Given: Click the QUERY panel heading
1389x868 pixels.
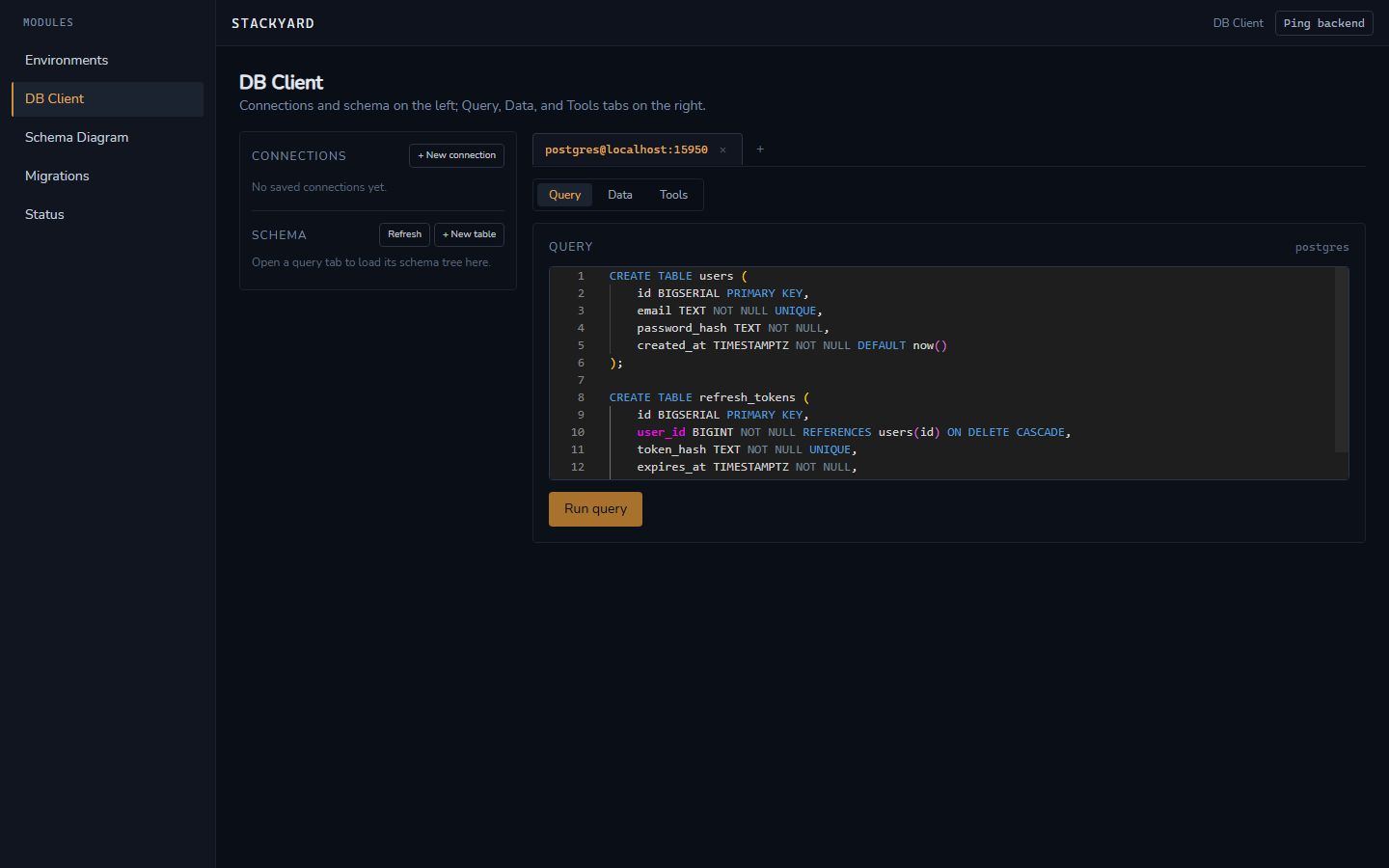Looking at the screenshot, I should coord(571,247).
